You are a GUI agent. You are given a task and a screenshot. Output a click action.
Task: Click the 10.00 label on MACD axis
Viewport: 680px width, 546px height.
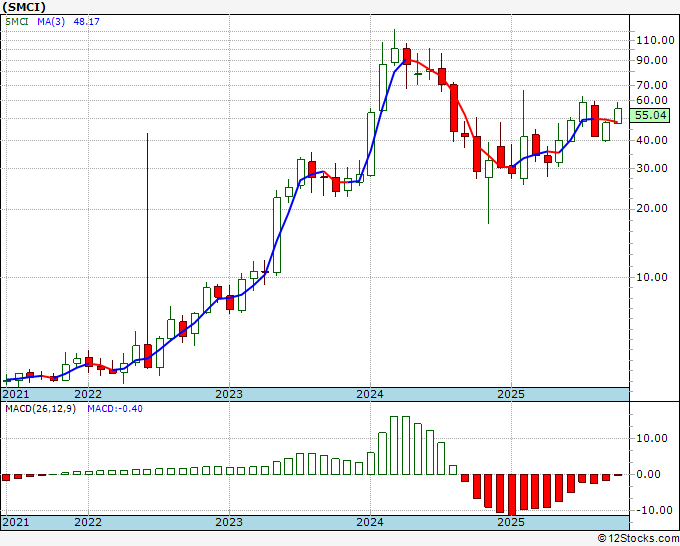point(652,438)
